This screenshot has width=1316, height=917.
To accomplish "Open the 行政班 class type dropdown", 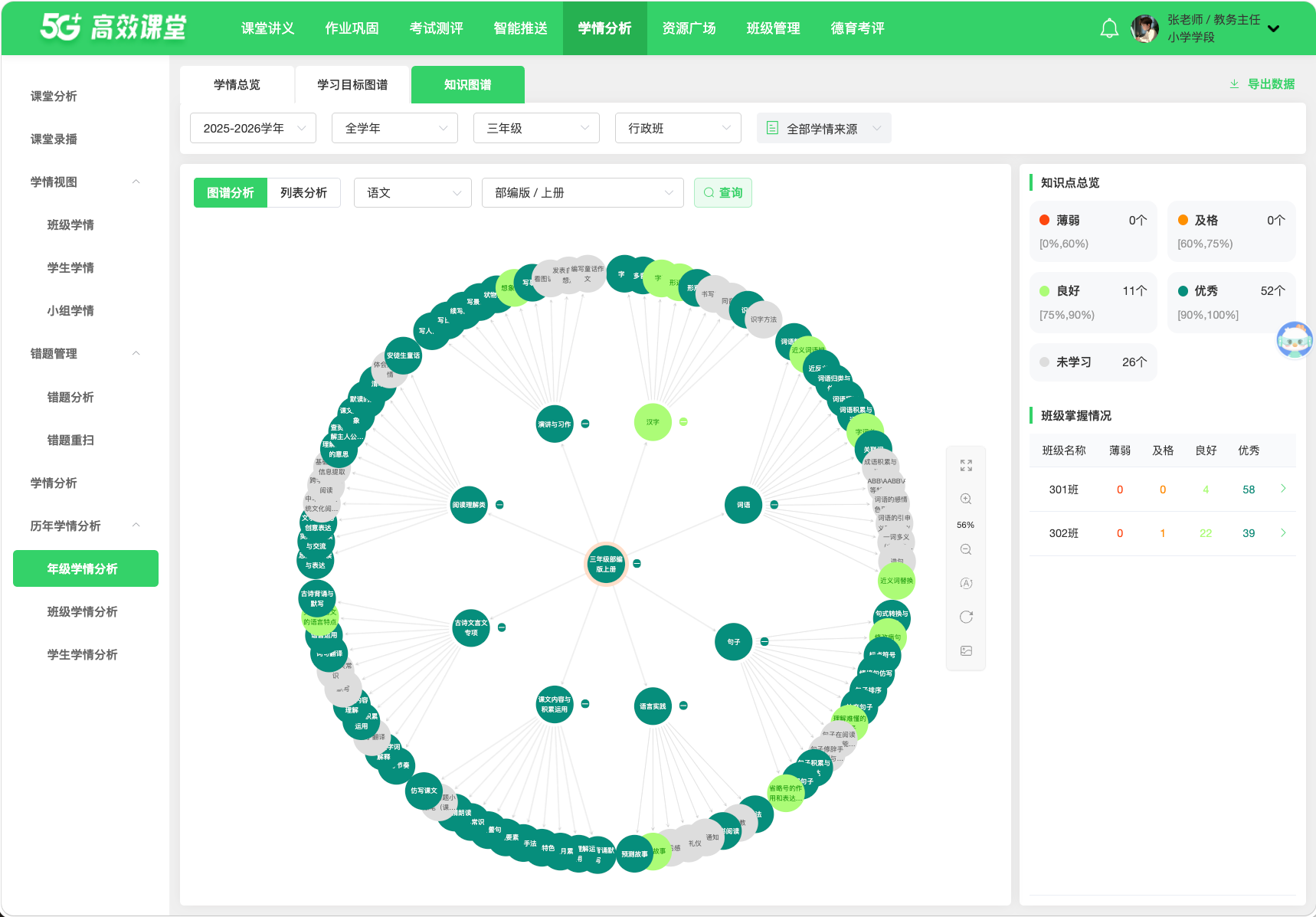I will coord(678,128).
